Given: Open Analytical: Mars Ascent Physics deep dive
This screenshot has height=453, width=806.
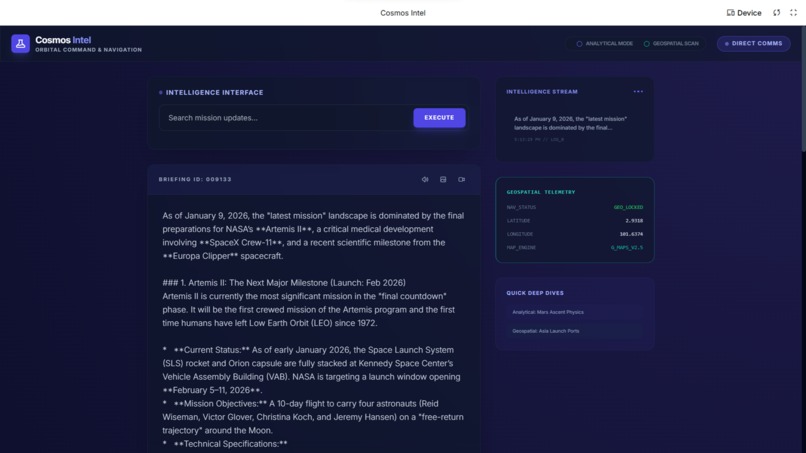Looking at the screenshot, I should [575, 312].
